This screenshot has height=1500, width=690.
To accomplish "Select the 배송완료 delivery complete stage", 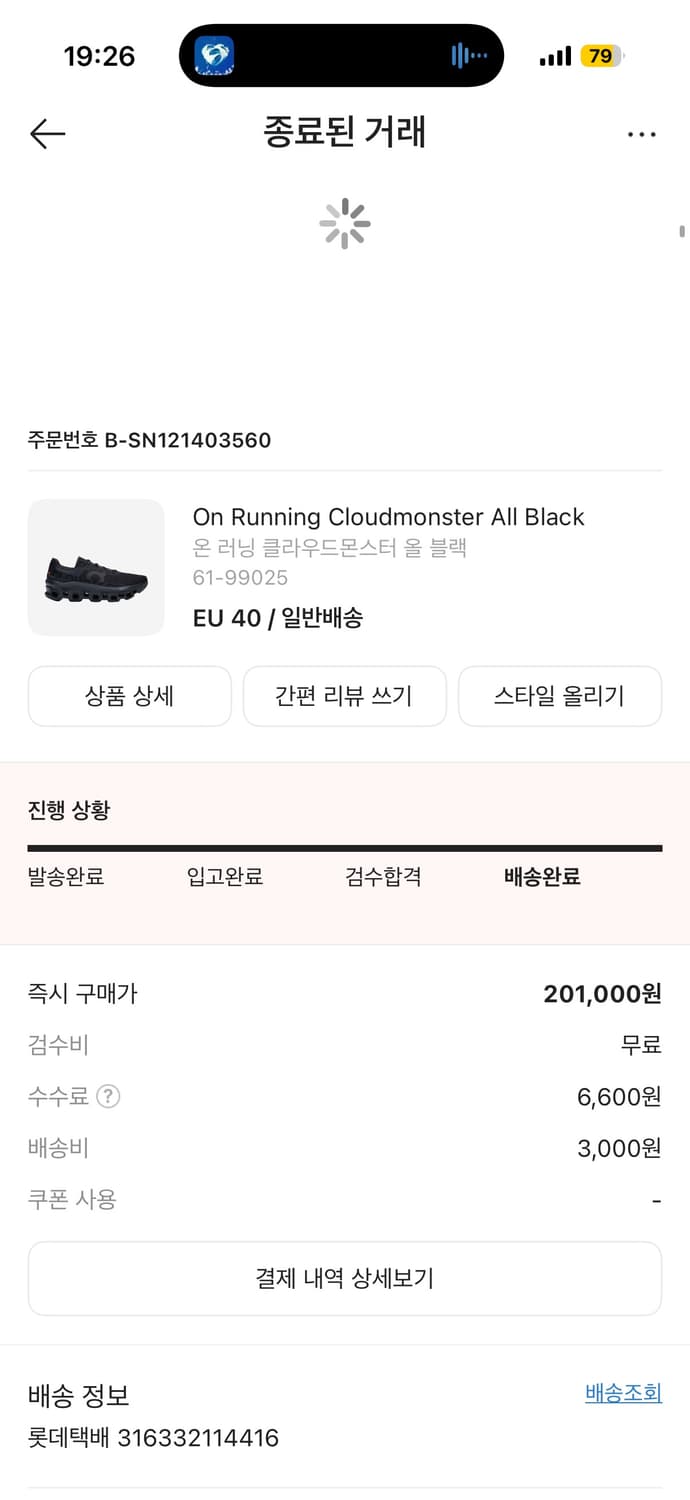I will pos(541,876).
